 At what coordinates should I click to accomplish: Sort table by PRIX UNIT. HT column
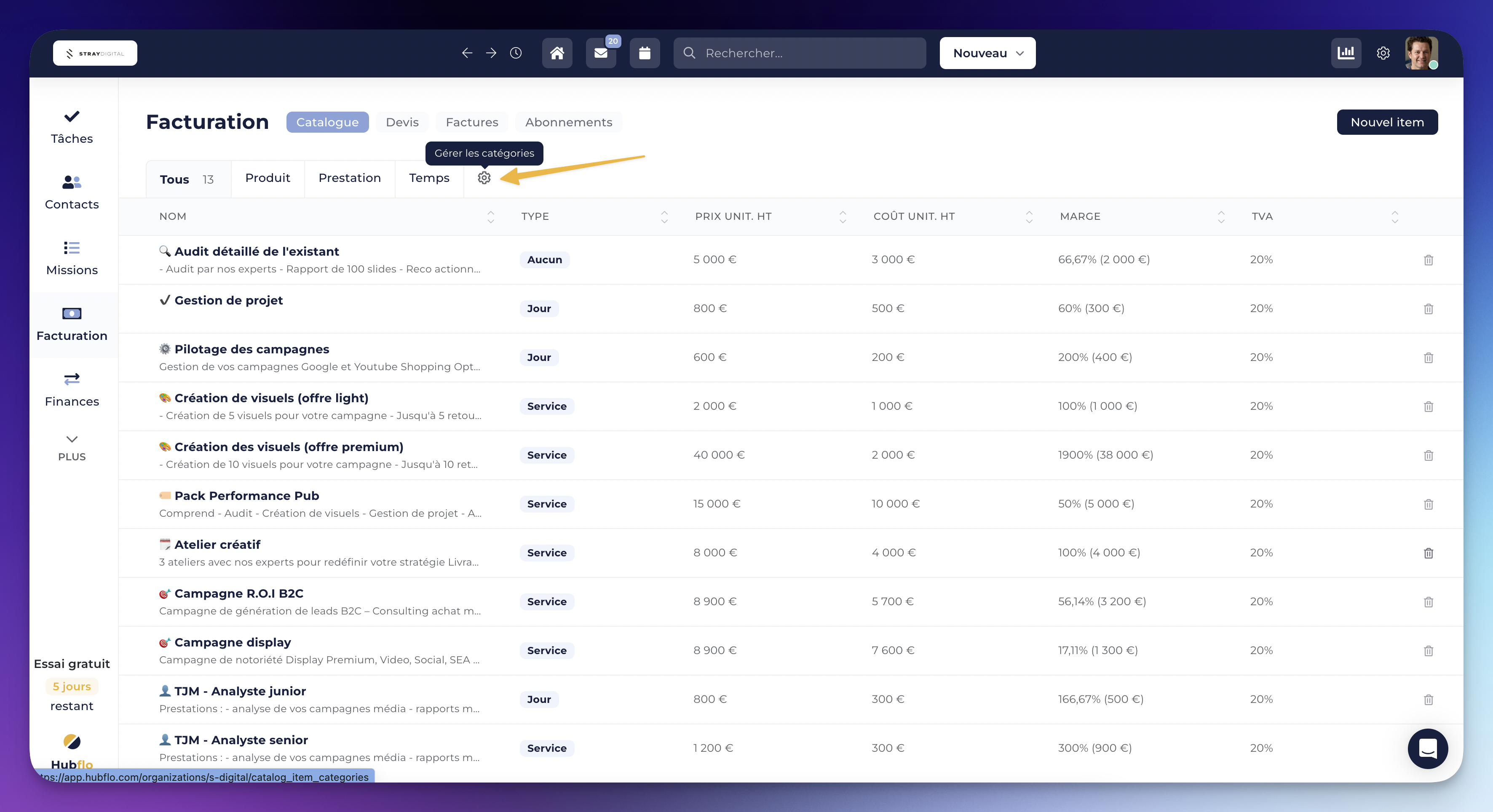click(x=843, y=217)
